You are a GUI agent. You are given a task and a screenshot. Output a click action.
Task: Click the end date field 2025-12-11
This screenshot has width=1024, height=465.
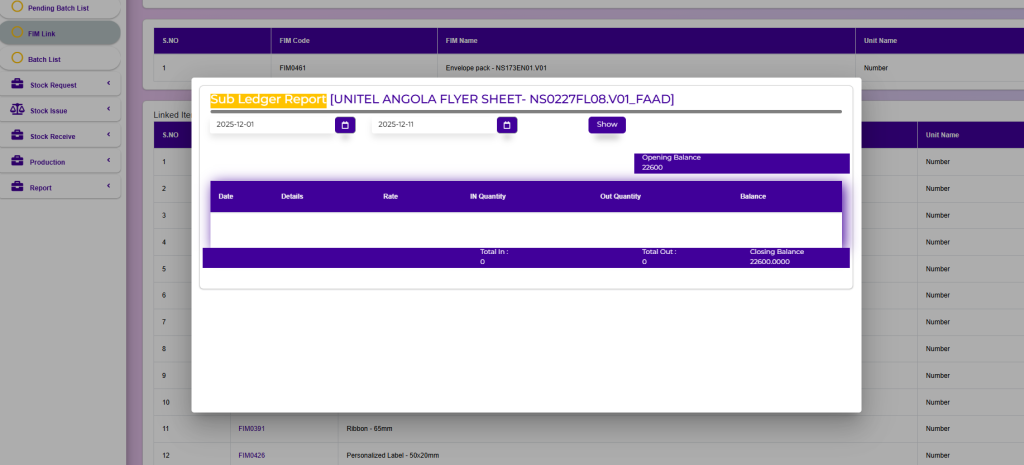click(x=433, y=125)
